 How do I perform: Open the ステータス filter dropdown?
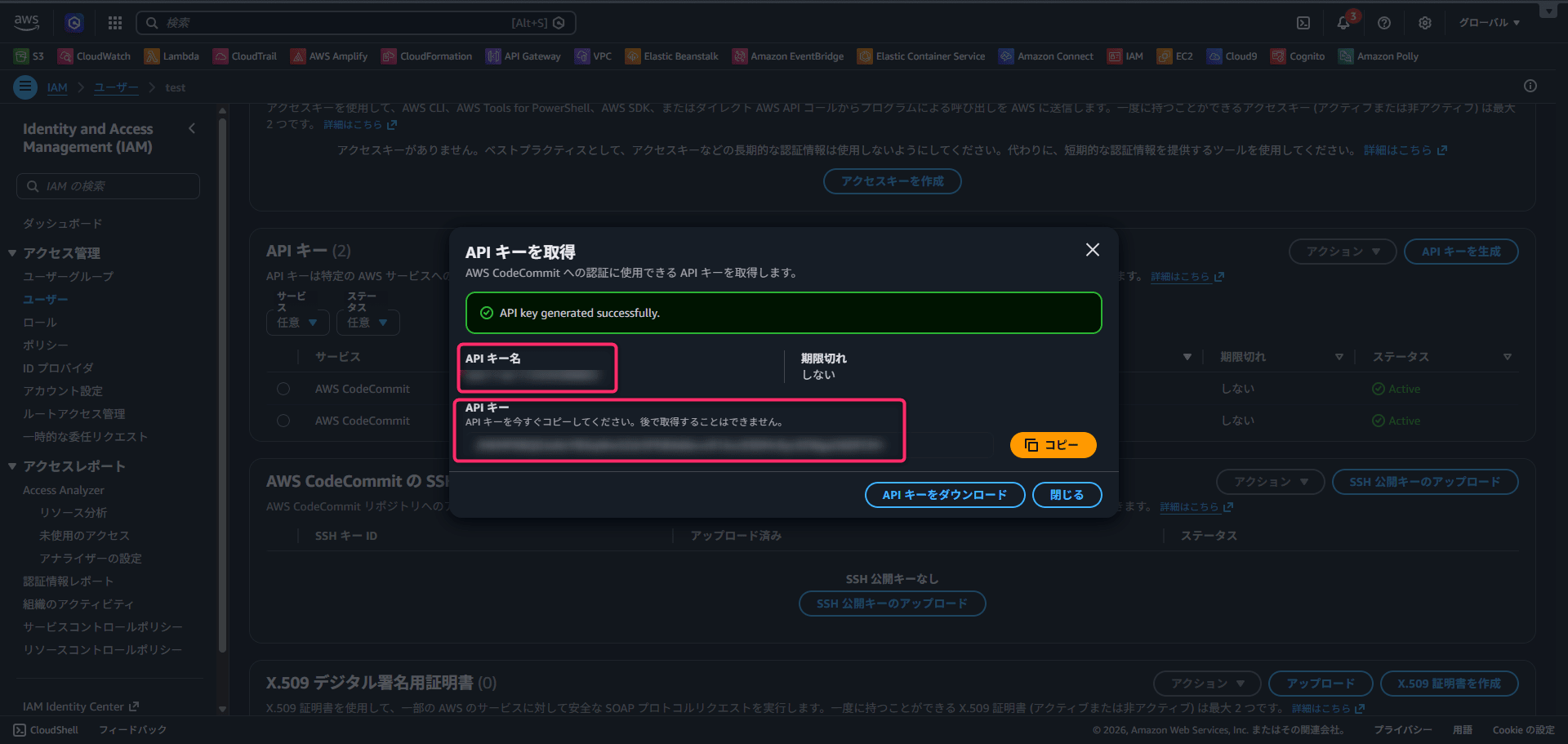(x=368, y=323)
